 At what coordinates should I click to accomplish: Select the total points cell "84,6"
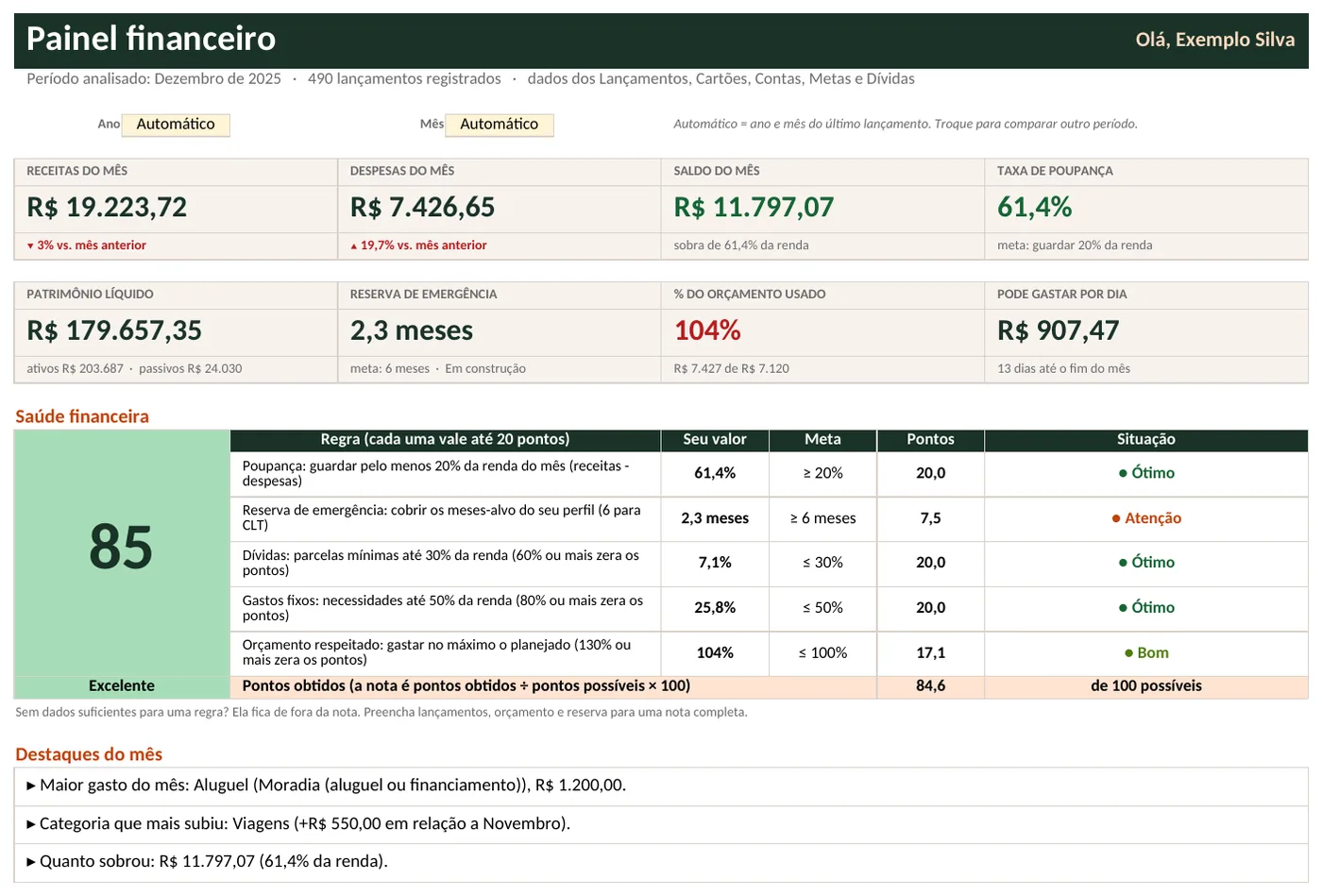[x=931, y=686]
